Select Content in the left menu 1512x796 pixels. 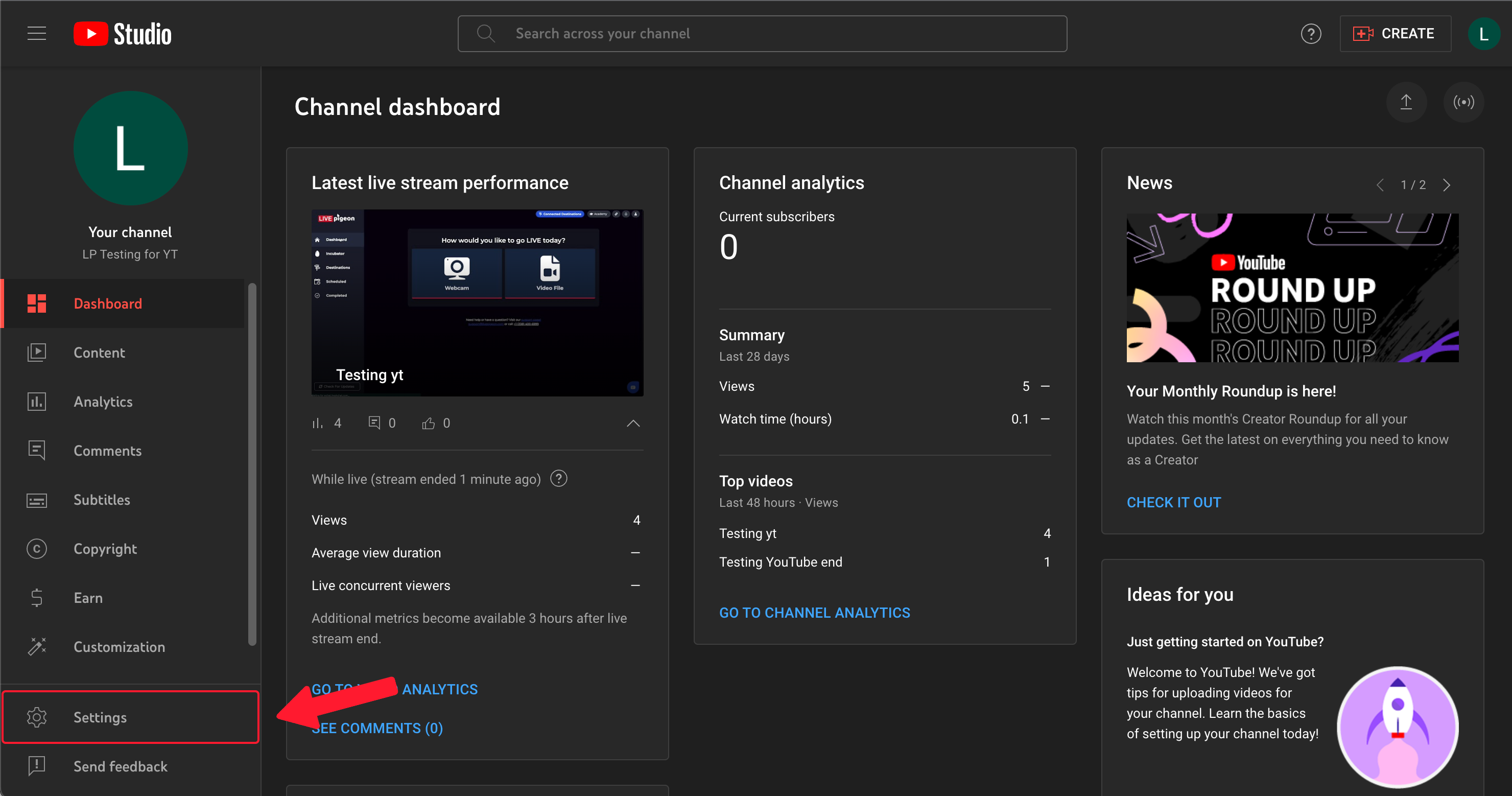pos(99,353)
